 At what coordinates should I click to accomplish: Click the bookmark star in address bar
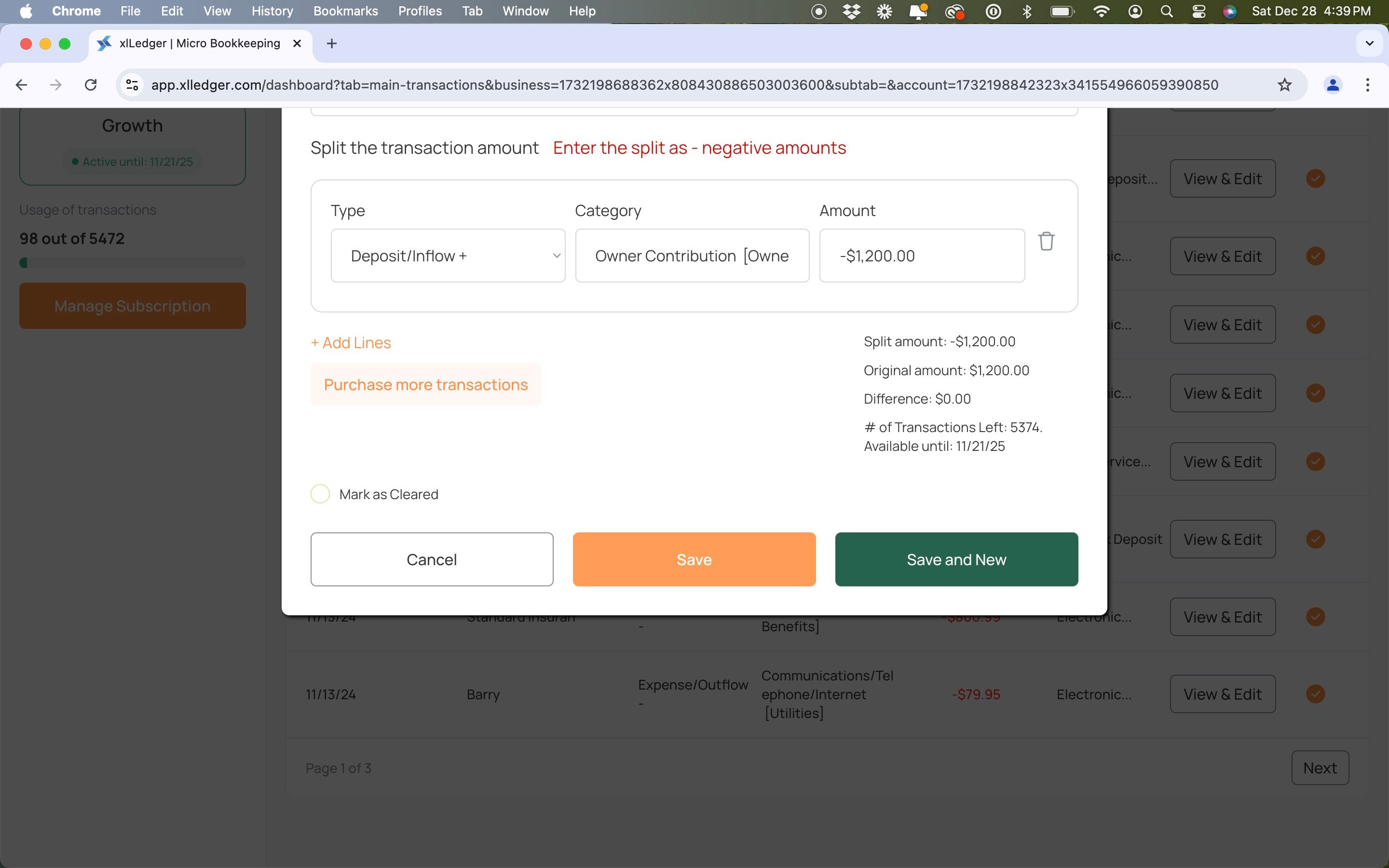[x=1284, y=85]
